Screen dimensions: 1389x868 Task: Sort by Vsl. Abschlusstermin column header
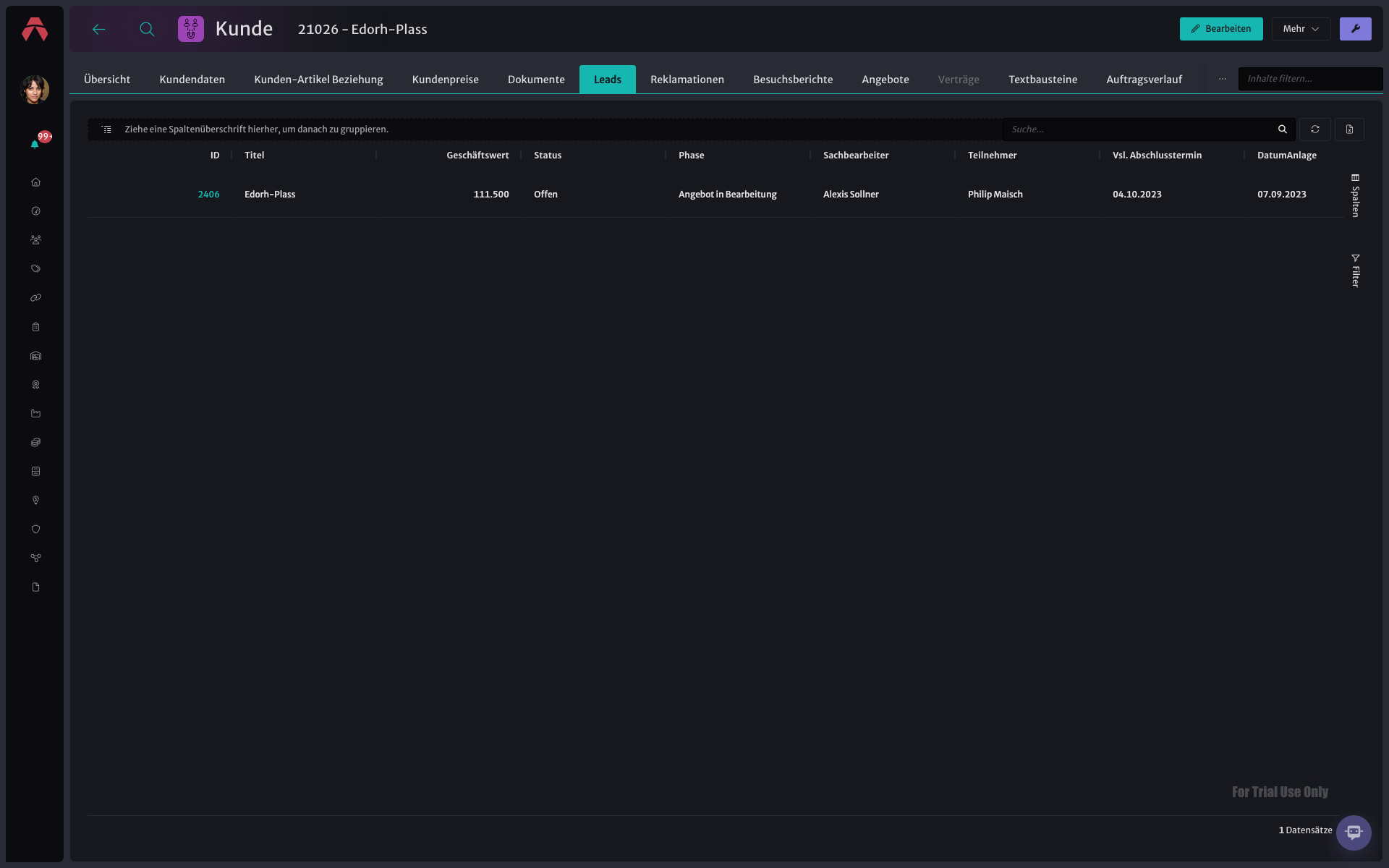click(1157, 156)
